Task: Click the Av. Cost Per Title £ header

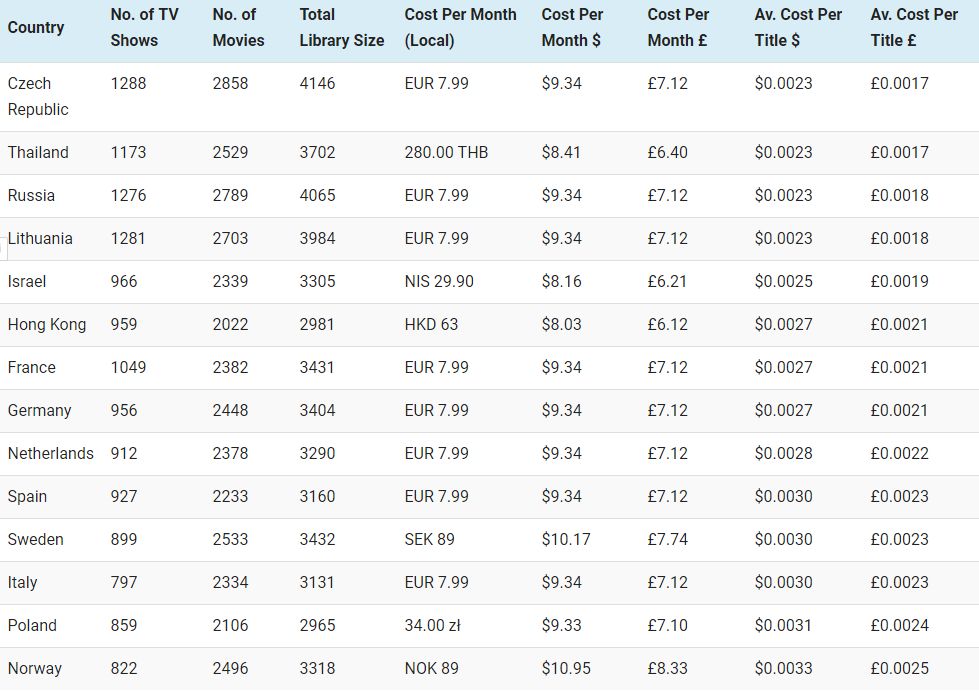Action: [914, 27]
